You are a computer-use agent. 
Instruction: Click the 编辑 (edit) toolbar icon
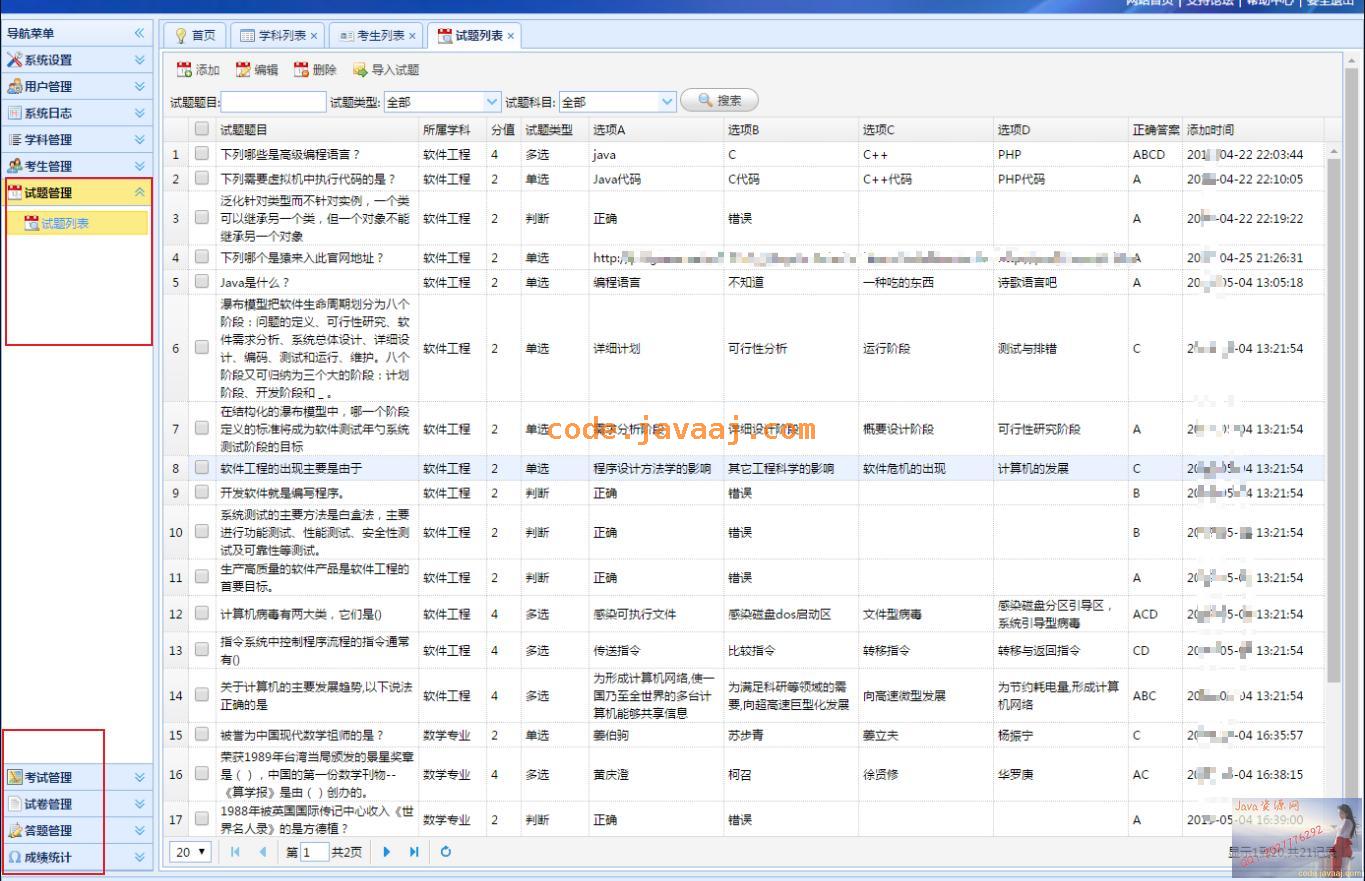coord(243,70)
